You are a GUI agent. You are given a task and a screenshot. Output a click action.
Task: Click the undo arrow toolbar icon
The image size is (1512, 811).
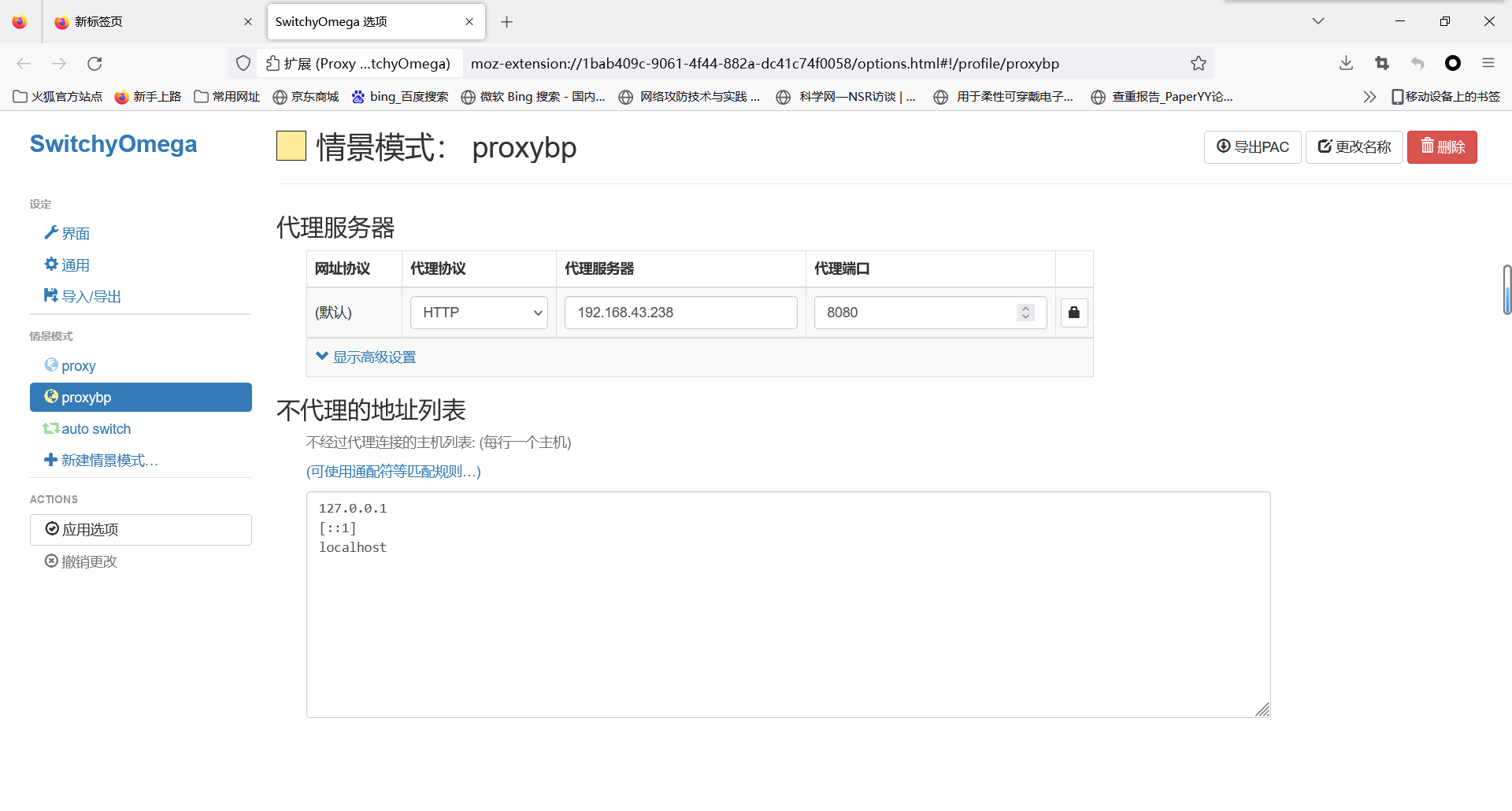click(x=1417, y=64)
